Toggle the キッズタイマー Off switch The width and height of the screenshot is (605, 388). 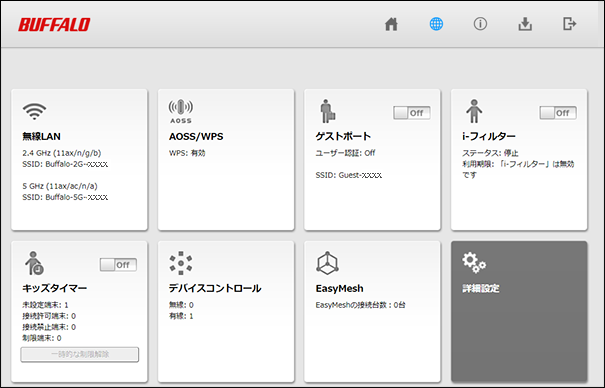click(x=118, y=265)
